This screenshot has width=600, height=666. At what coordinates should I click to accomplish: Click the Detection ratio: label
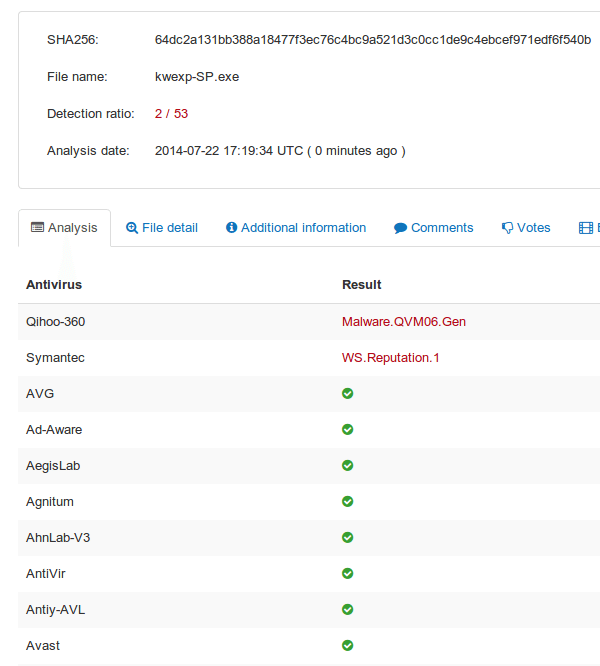click(x=90, y=114)
